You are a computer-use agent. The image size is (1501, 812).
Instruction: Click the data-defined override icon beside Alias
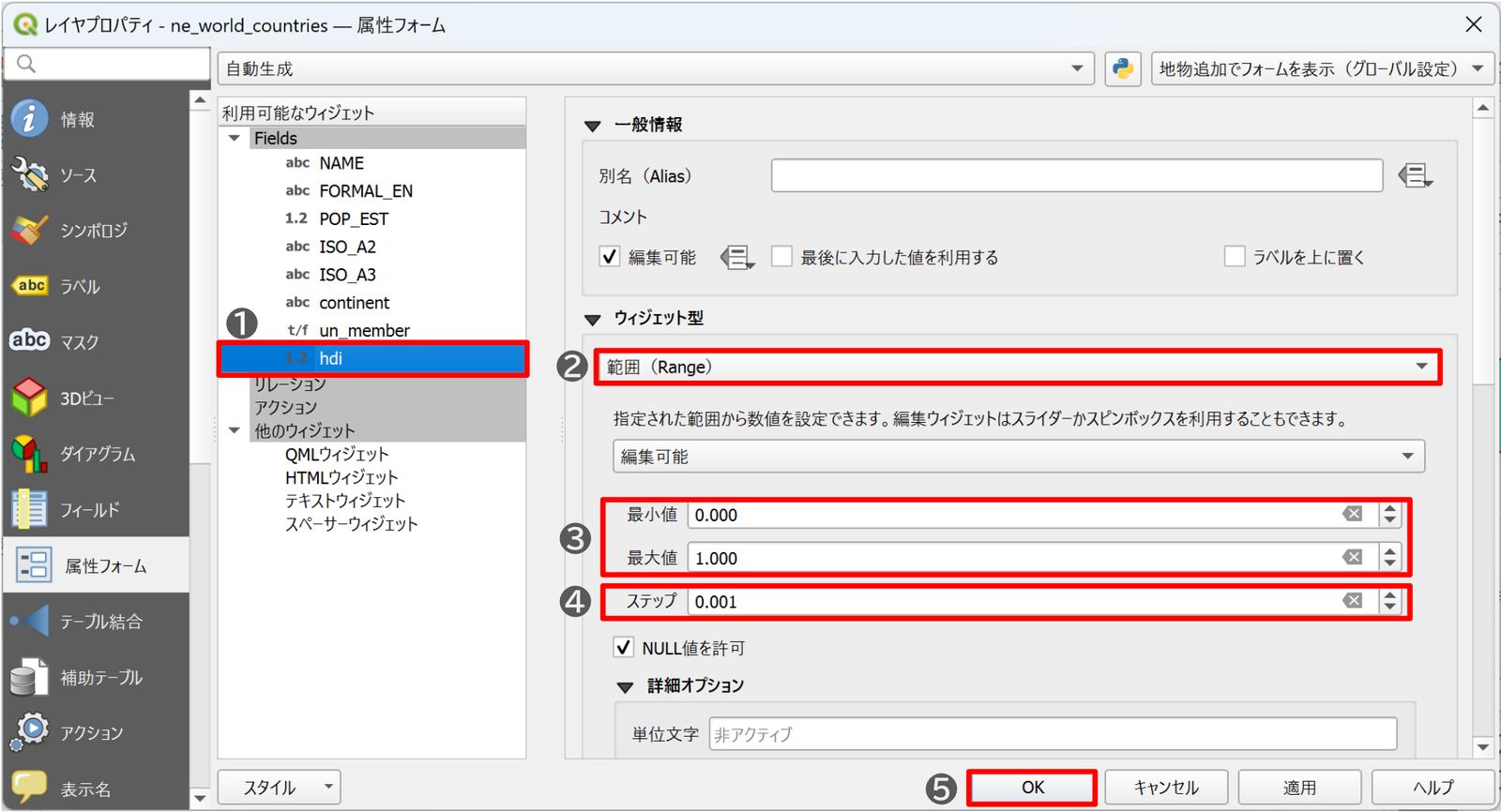[x=1415, y=175]
